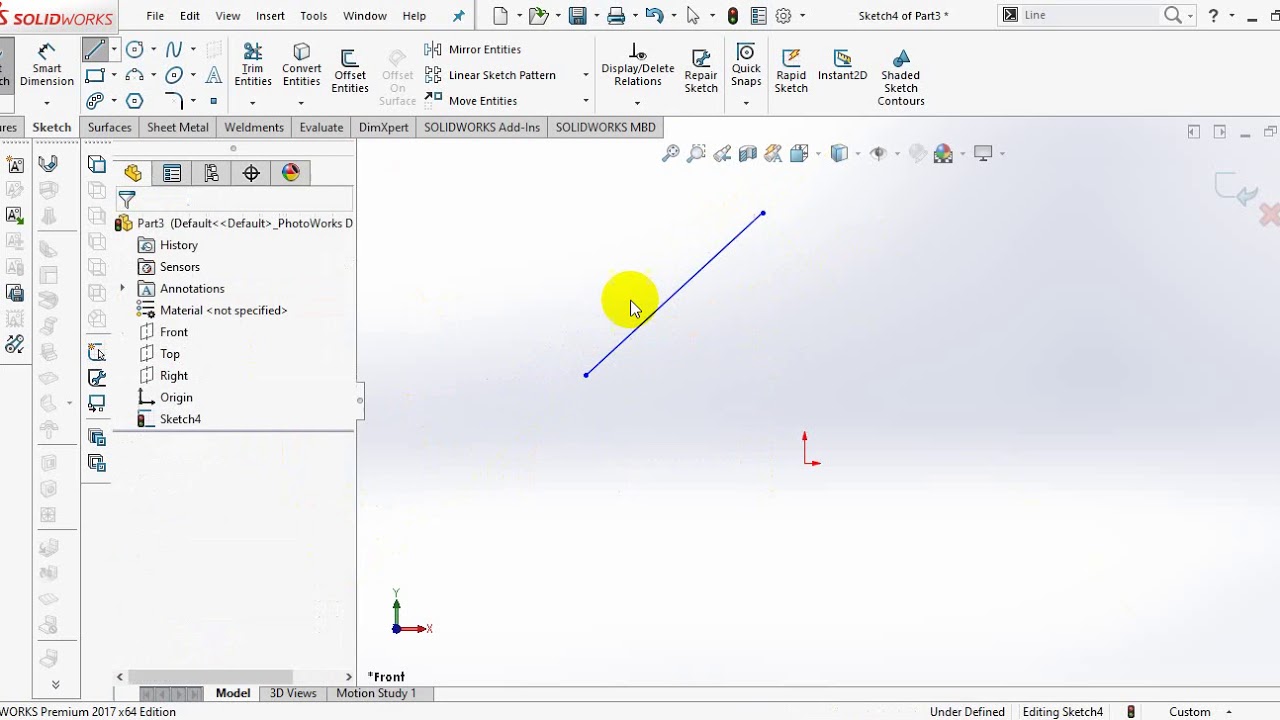The width and height of the screenshot is (1280, 720).
Task: Pin the SOLIDWORKS menu bar
Action: (459, 16)
